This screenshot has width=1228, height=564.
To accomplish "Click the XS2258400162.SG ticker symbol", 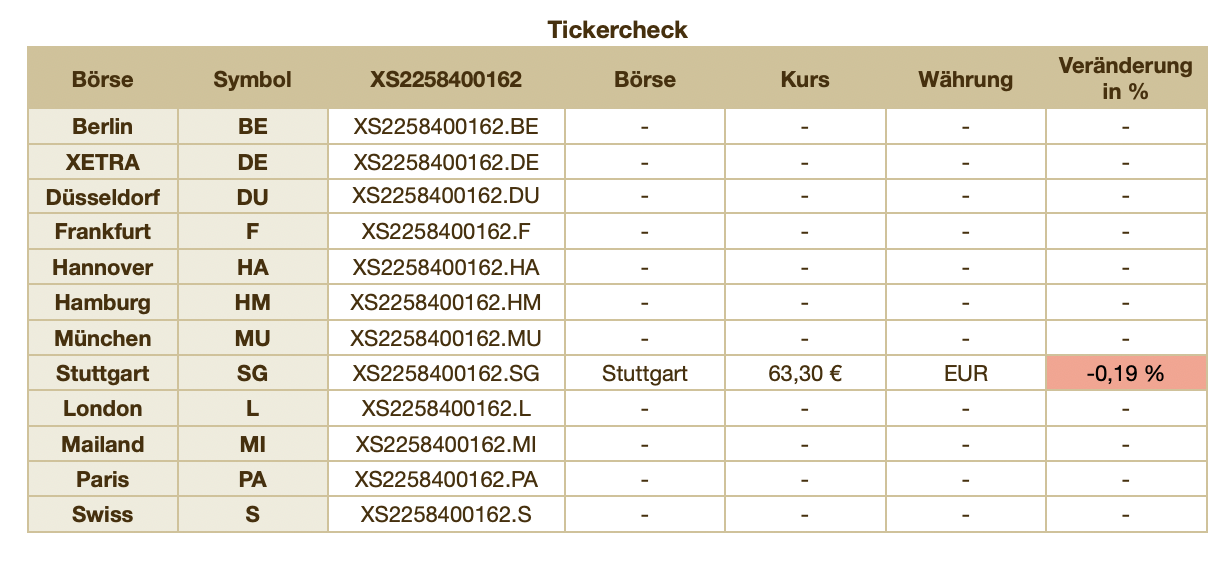I will coord(446,374).
